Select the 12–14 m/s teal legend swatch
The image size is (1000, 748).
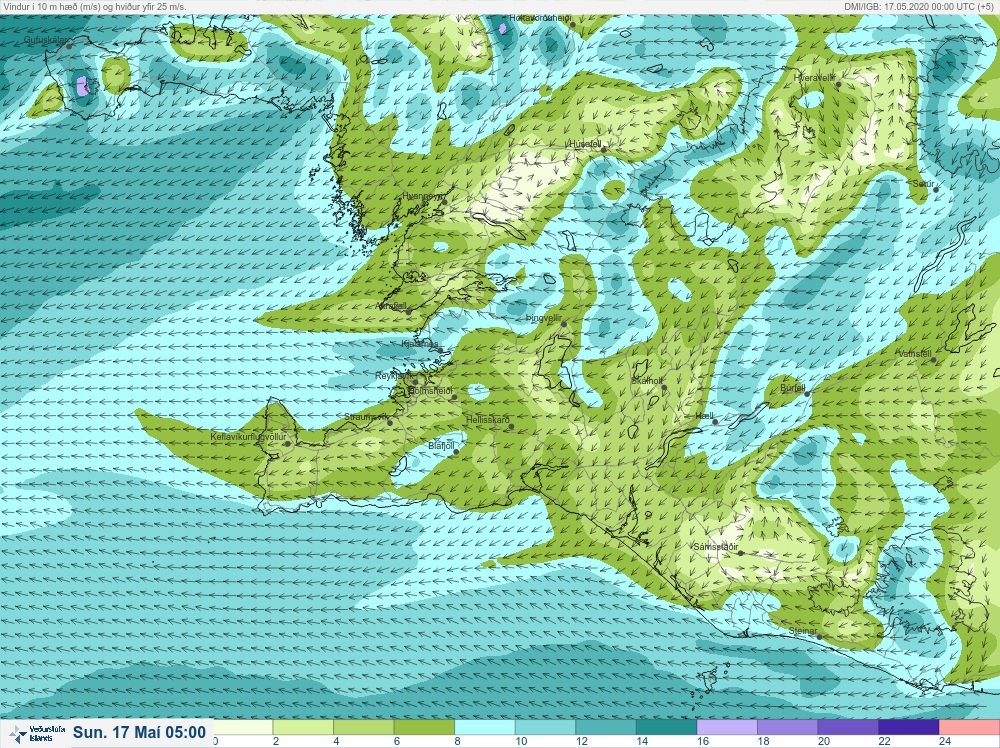606,727
